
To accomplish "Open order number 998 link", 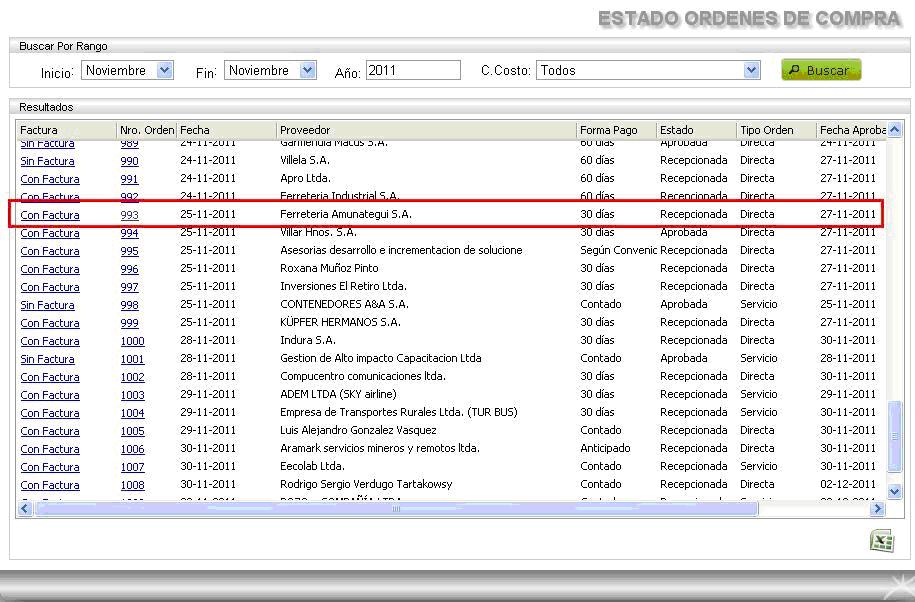I will click(130, 305).
